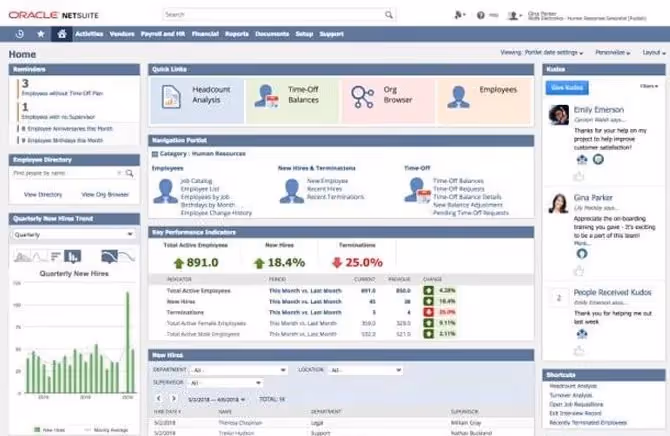Open the Documents menu

272,34
